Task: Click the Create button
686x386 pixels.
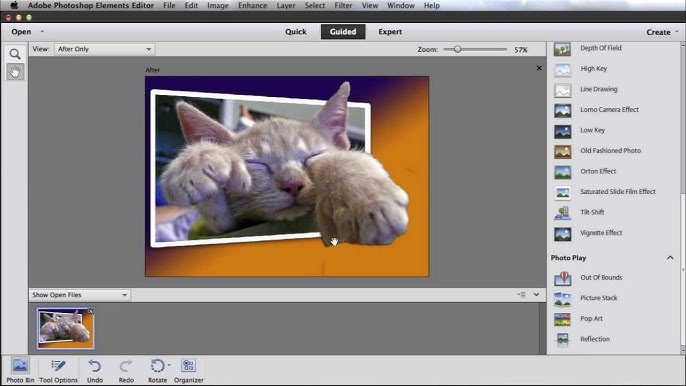Action: pos(658,32)
